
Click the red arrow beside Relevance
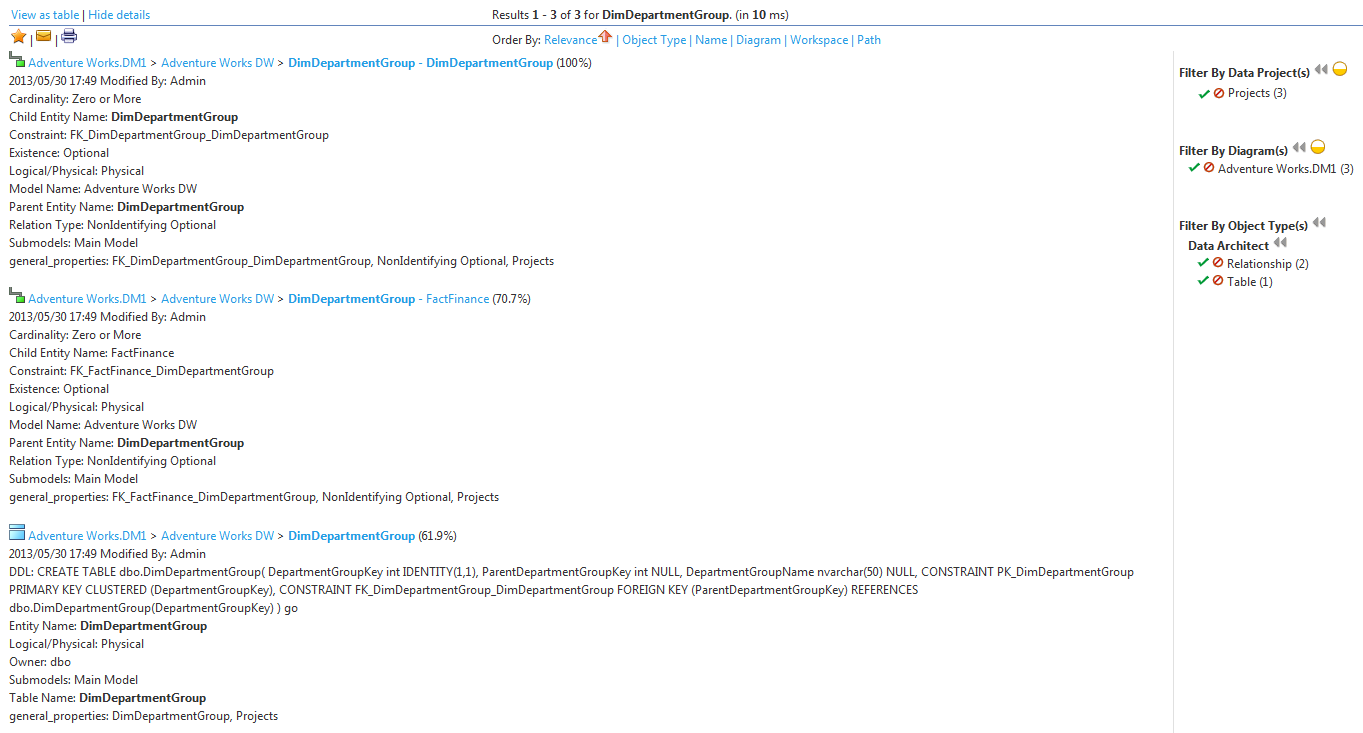(604, 37)
